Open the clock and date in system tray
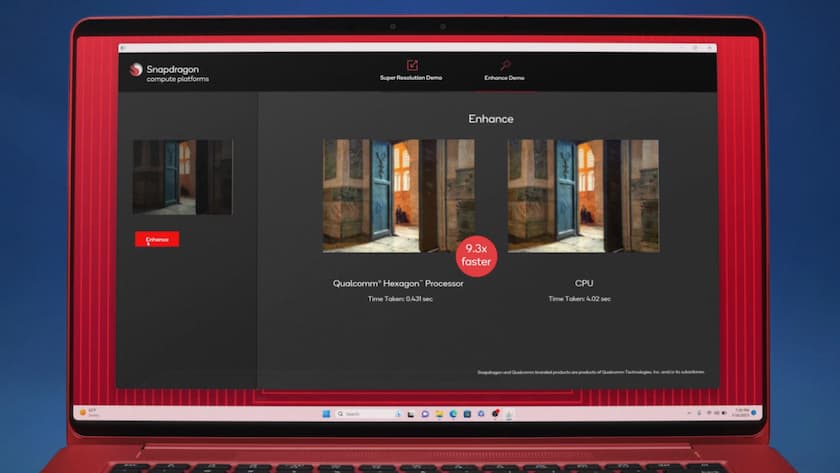Image resolution: width=840 pixels, height=473 pixels. pyautogui.click(x=741, y=413)
